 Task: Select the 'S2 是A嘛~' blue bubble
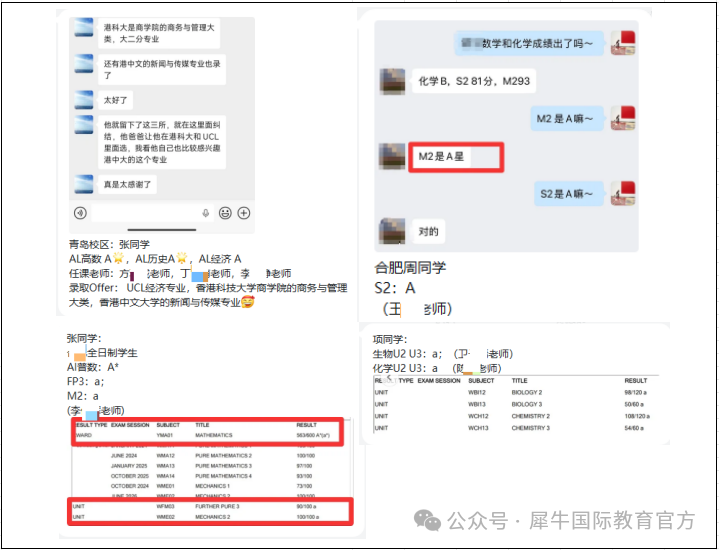569,194
